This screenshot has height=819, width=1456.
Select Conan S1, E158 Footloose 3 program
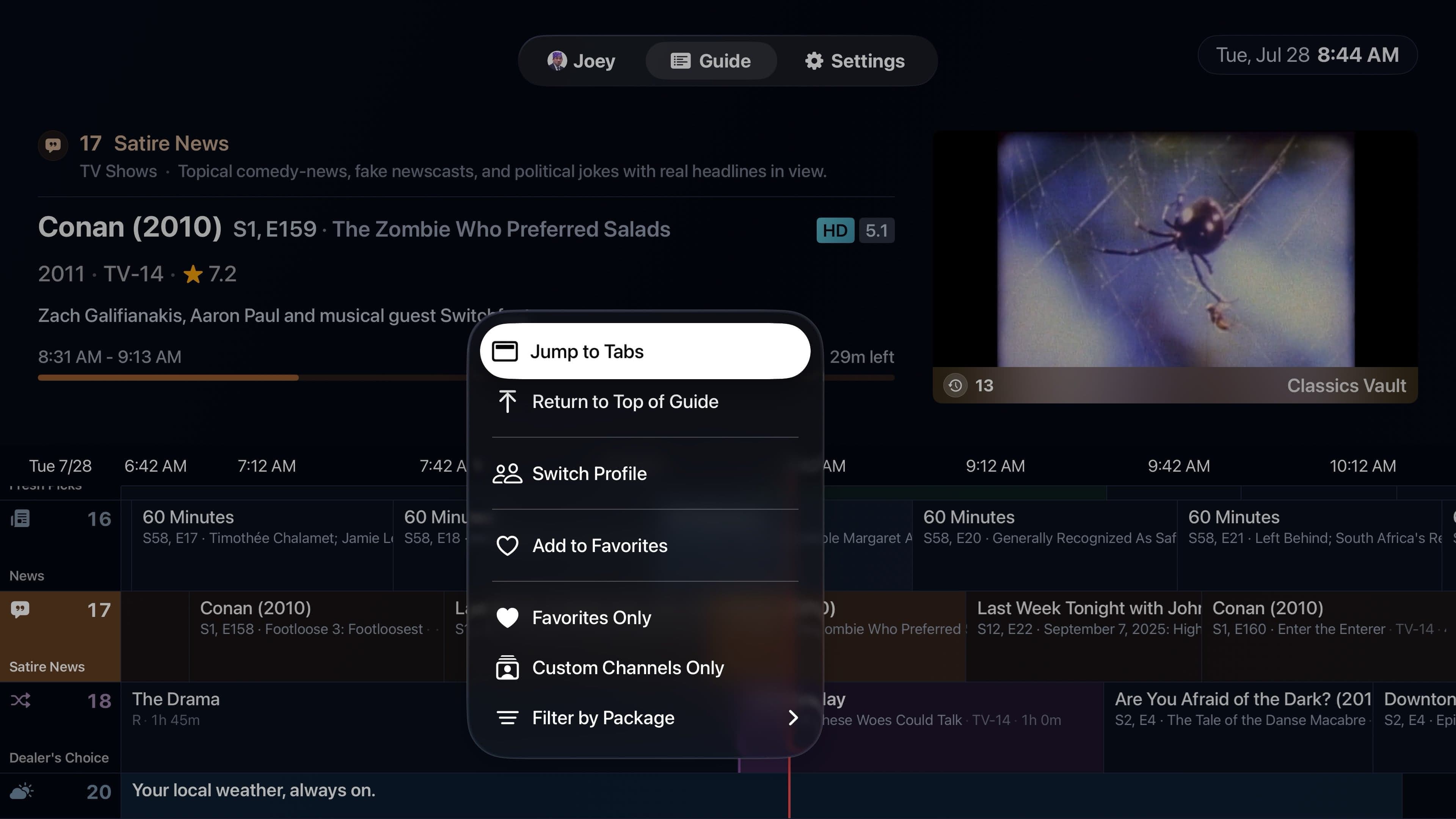pos(316,637)
